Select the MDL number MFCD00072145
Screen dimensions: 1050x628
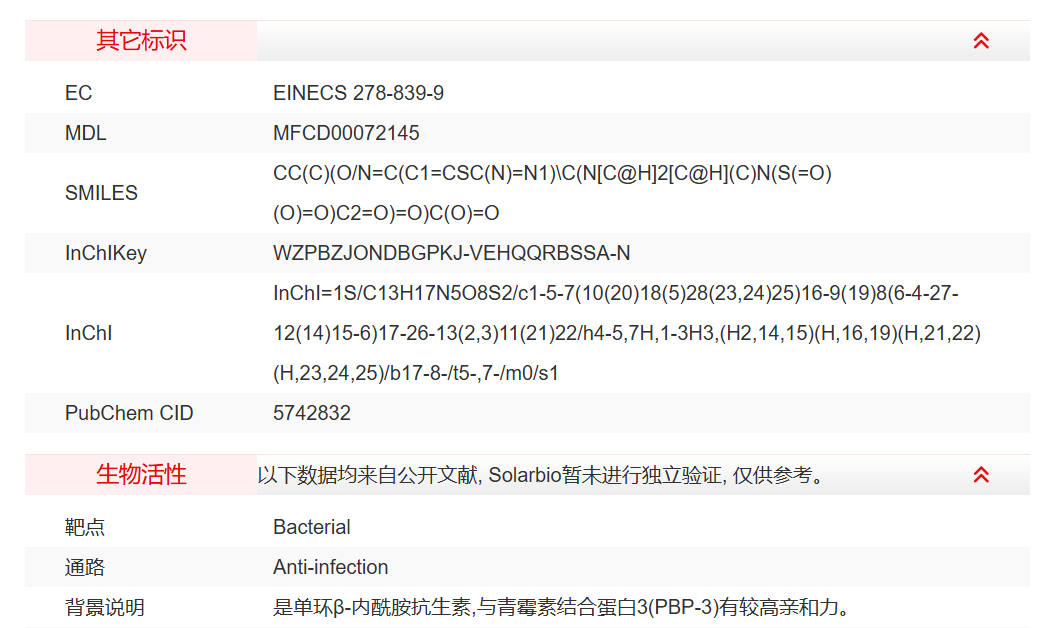point(346,133)
